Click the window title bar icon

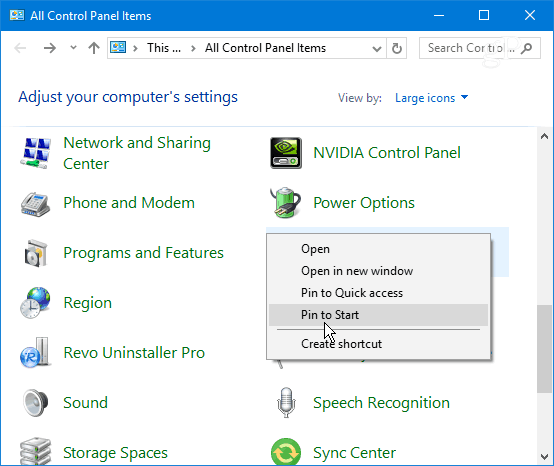pyautogui.click(x=17, y=15)
